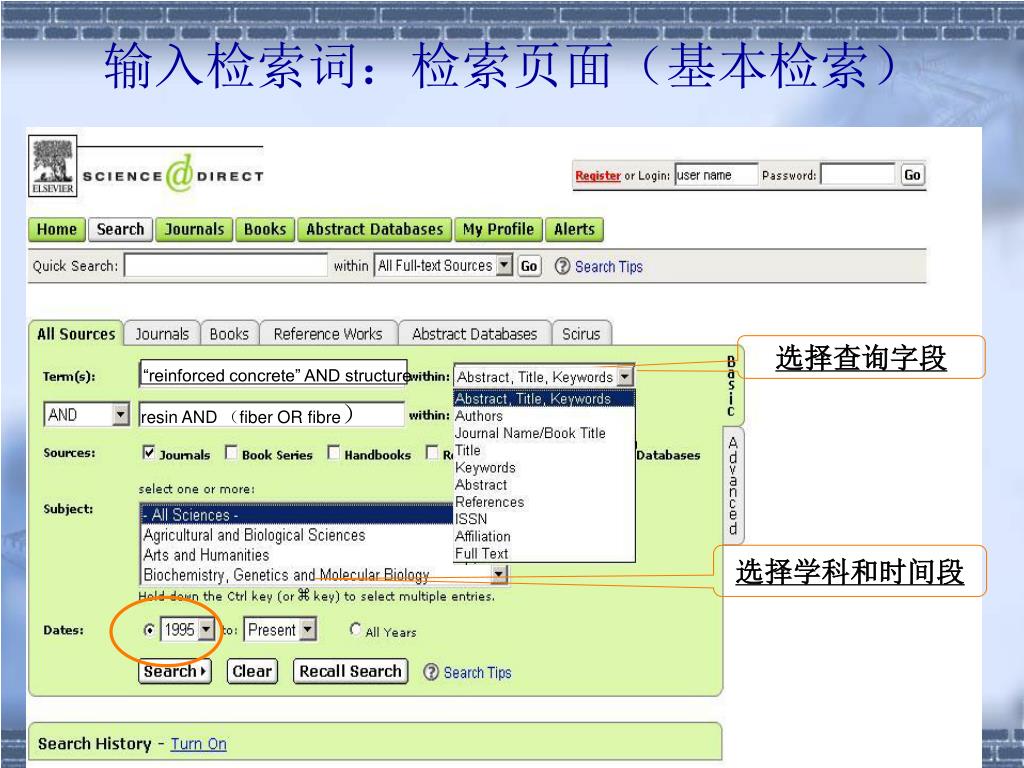Image resolution: width=1024 pixels, height=768 pixels.
Task: Switch to the Abstract Databases search tab
Action: point(475,334)
